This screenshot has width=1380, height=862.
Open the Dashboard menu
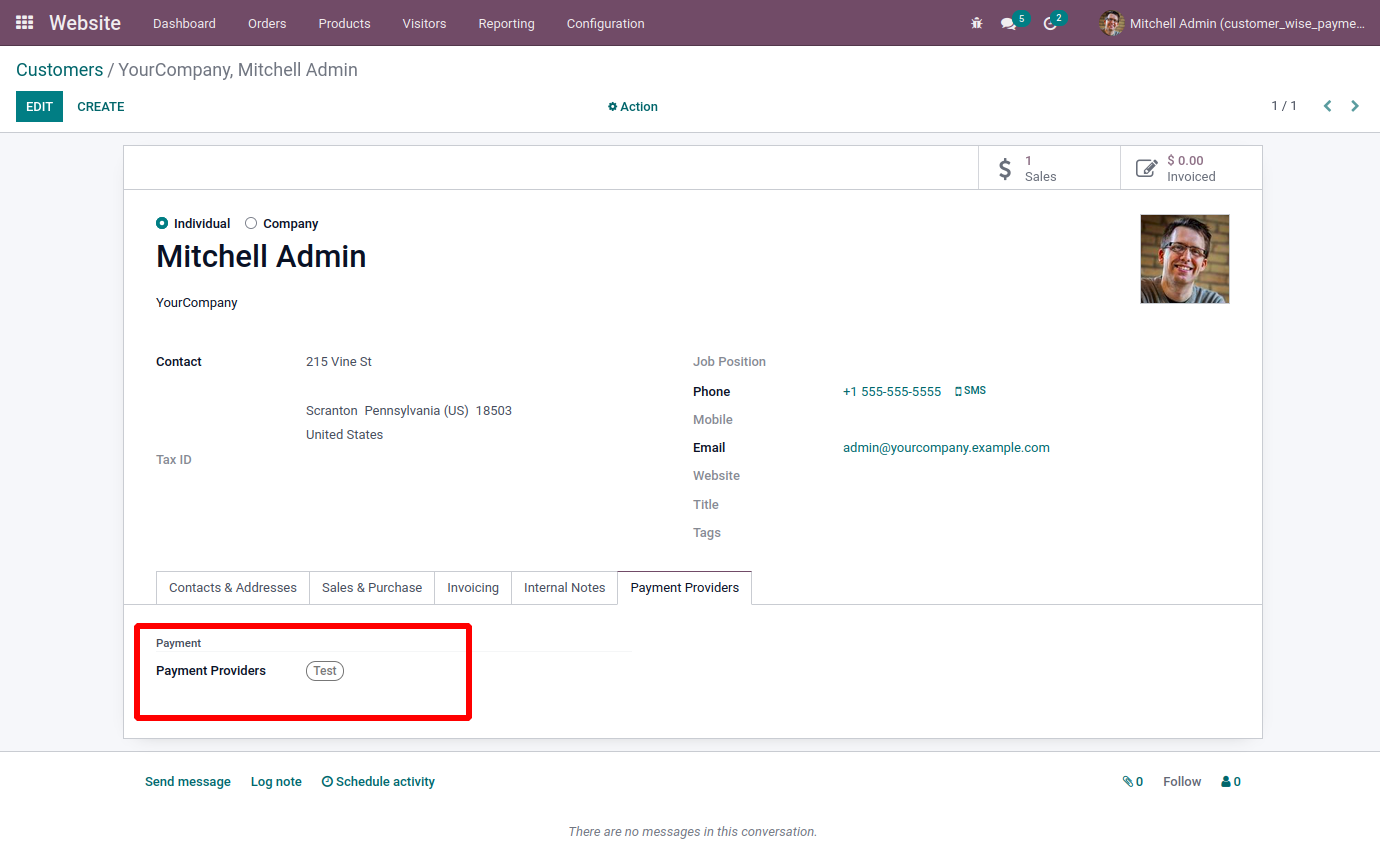pyautogui.click(x=184, y=23)
